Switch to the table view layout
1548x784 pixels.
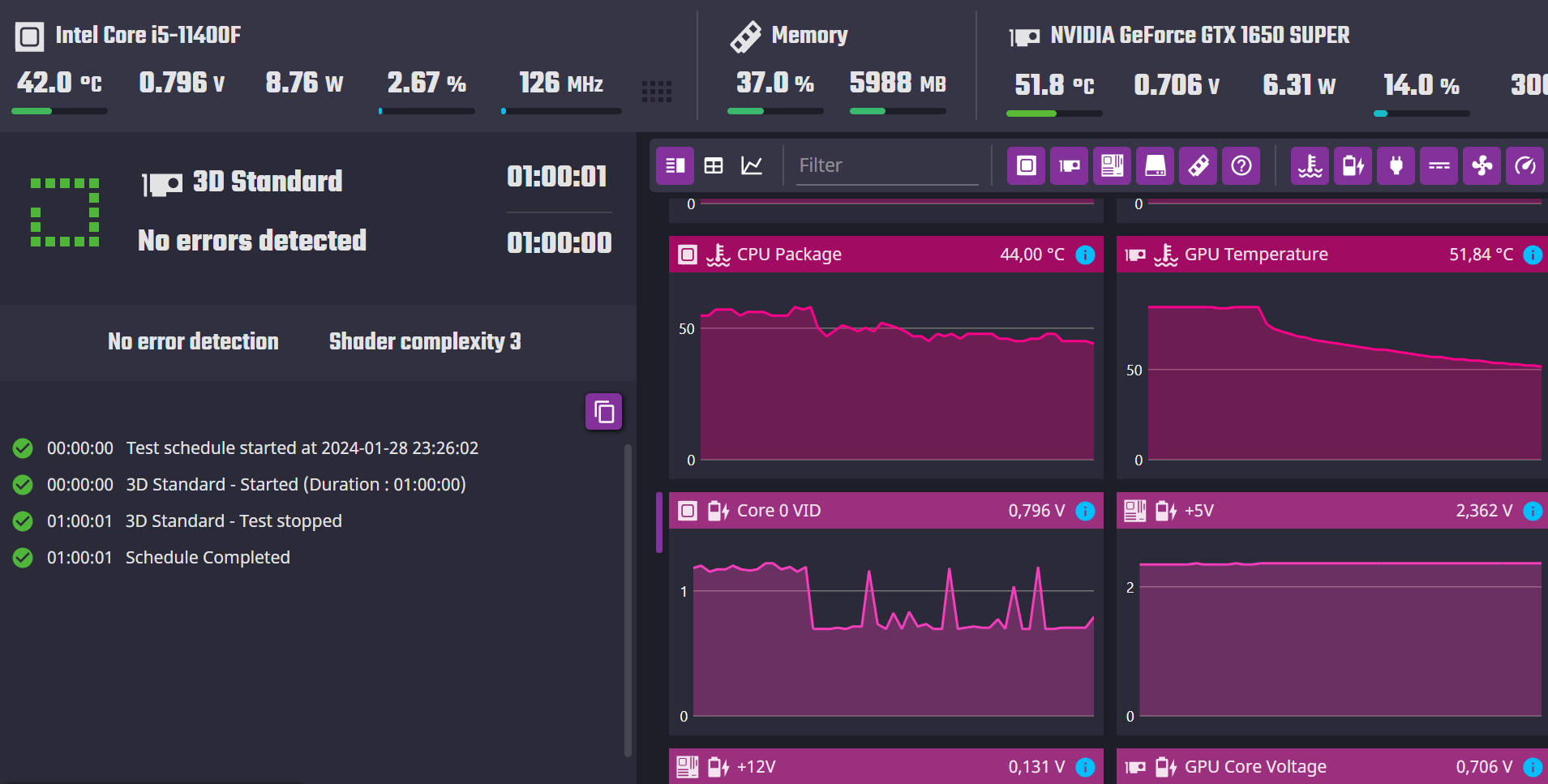tap(714, 166)
